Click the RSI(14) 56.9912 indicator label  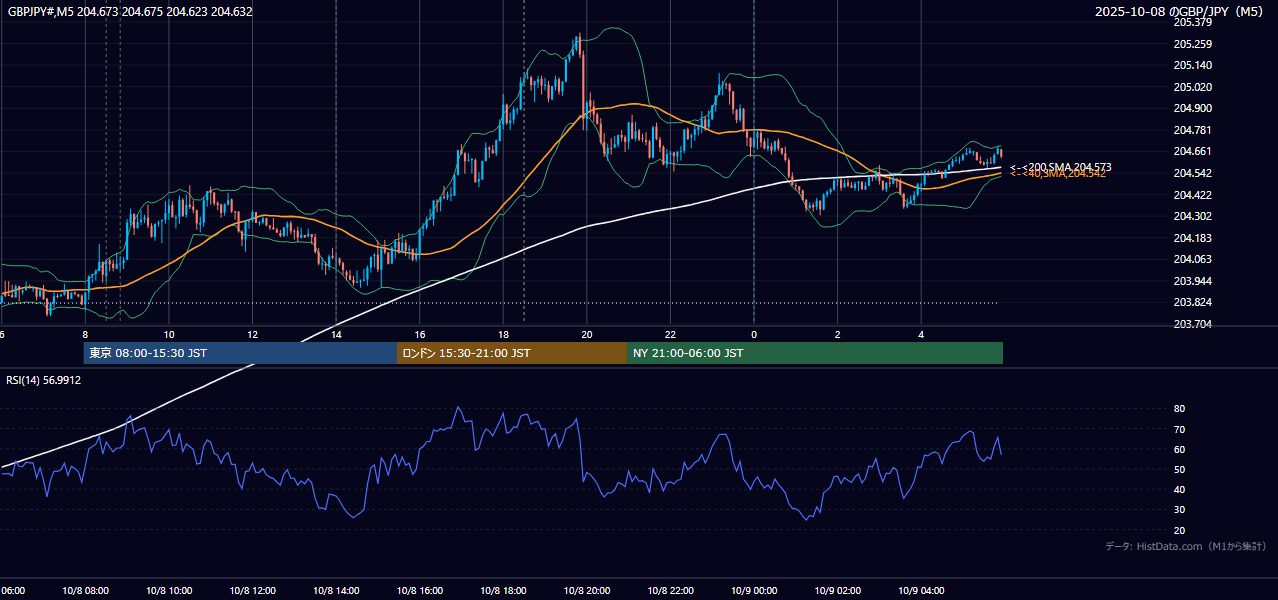pyautogui.click(x=44, y=380)
